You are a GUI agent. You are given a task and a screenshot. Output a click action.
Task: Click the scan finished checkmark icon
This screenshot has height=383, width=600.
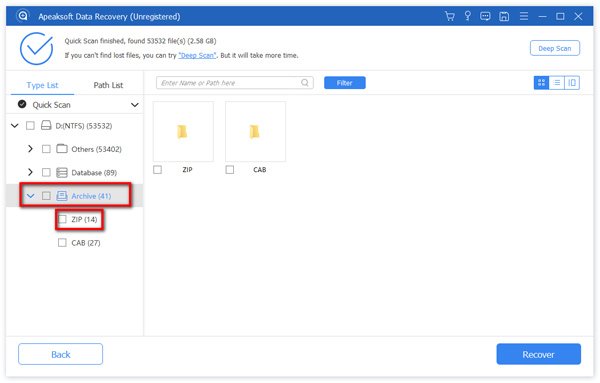pyautogui.click(x=36, y=48)
